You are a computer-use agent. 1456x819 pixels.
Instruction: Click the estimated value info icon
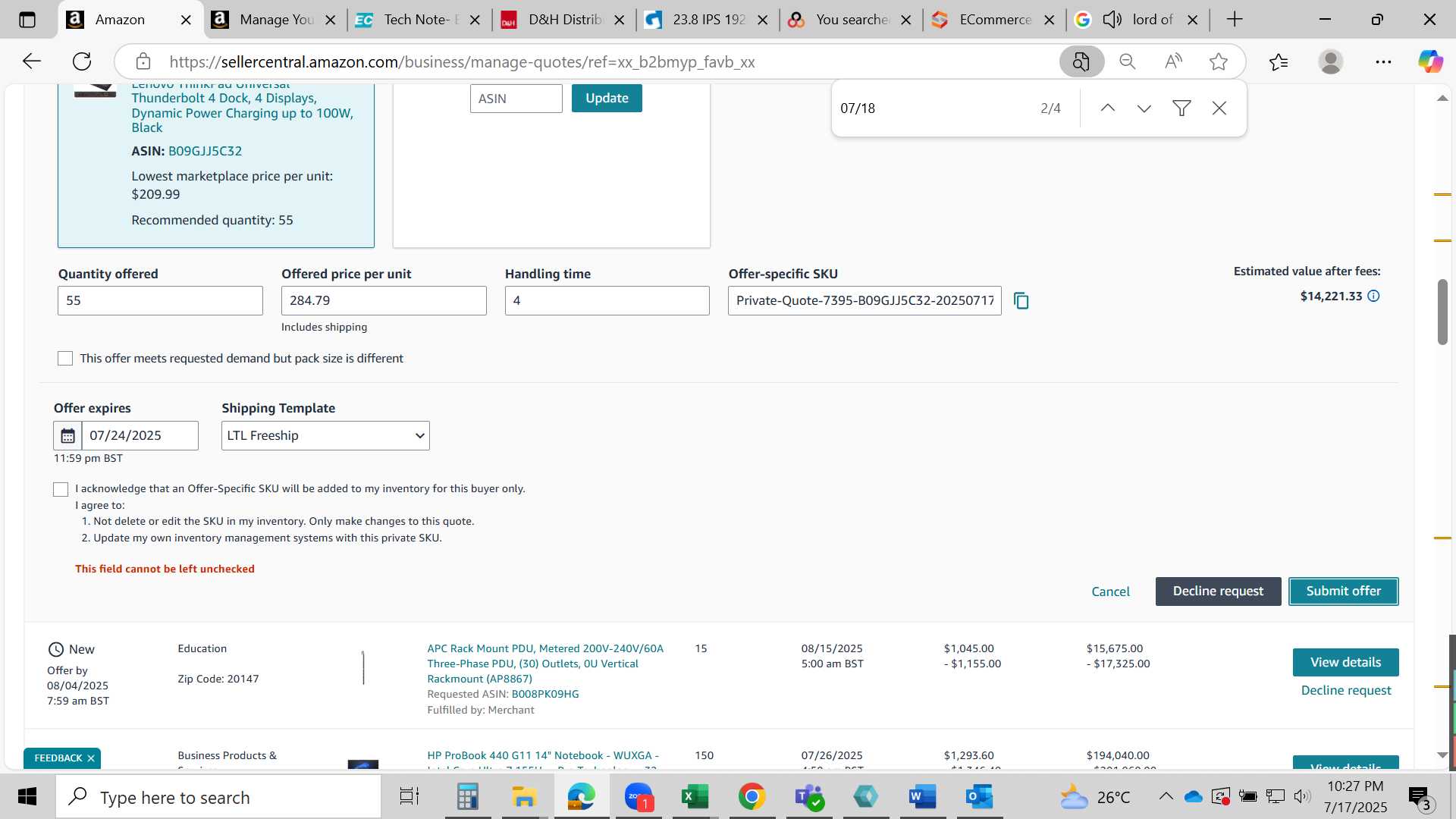[1373, 297]
